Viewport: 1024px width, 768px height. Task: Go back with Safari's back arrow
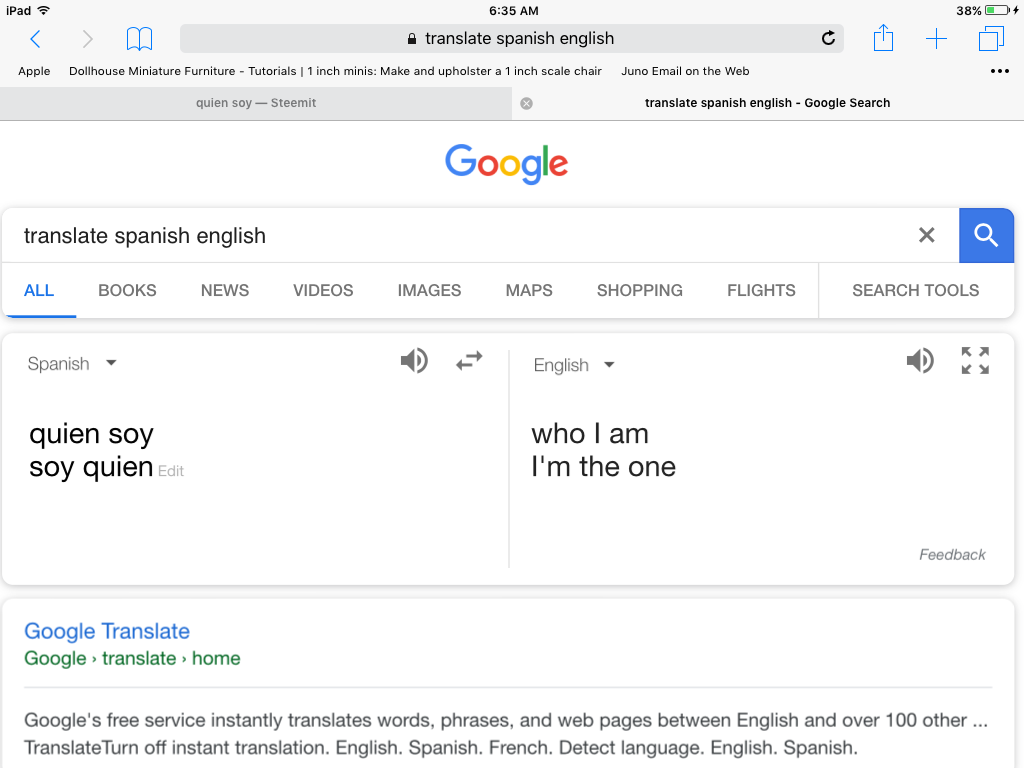(35, 39)
